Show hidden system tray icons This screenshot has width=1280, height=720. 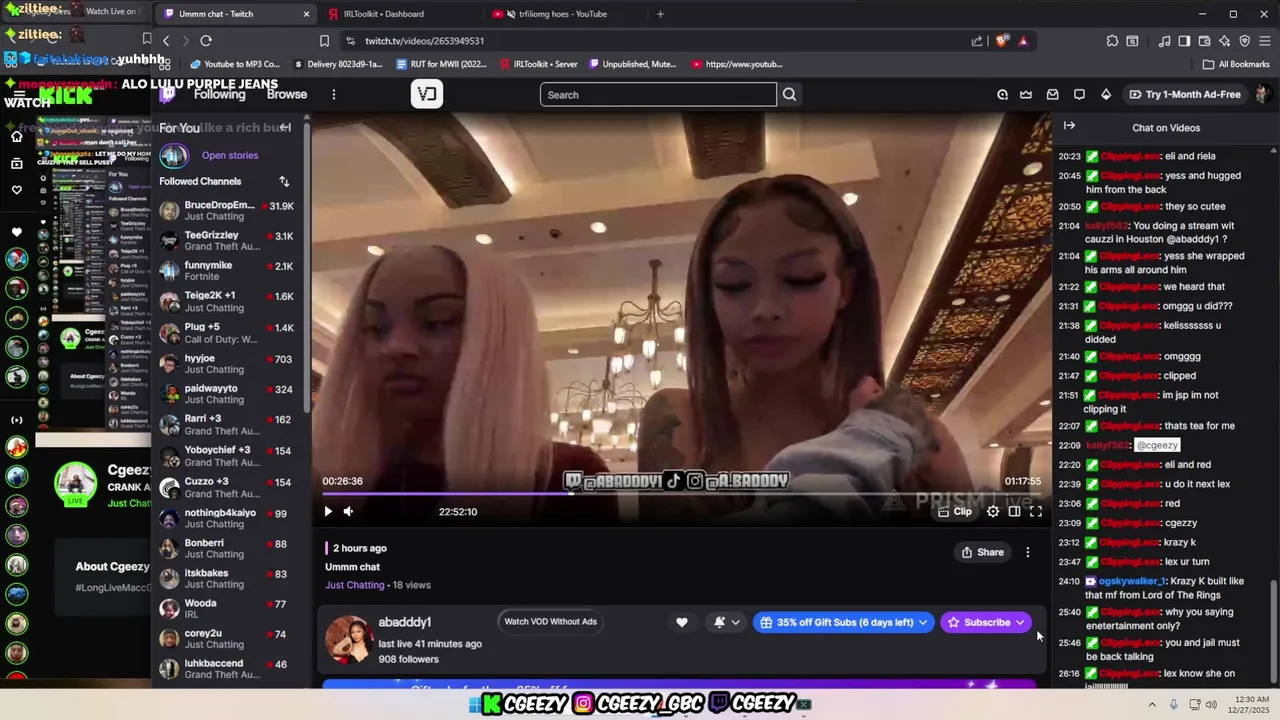[1152, 704]
